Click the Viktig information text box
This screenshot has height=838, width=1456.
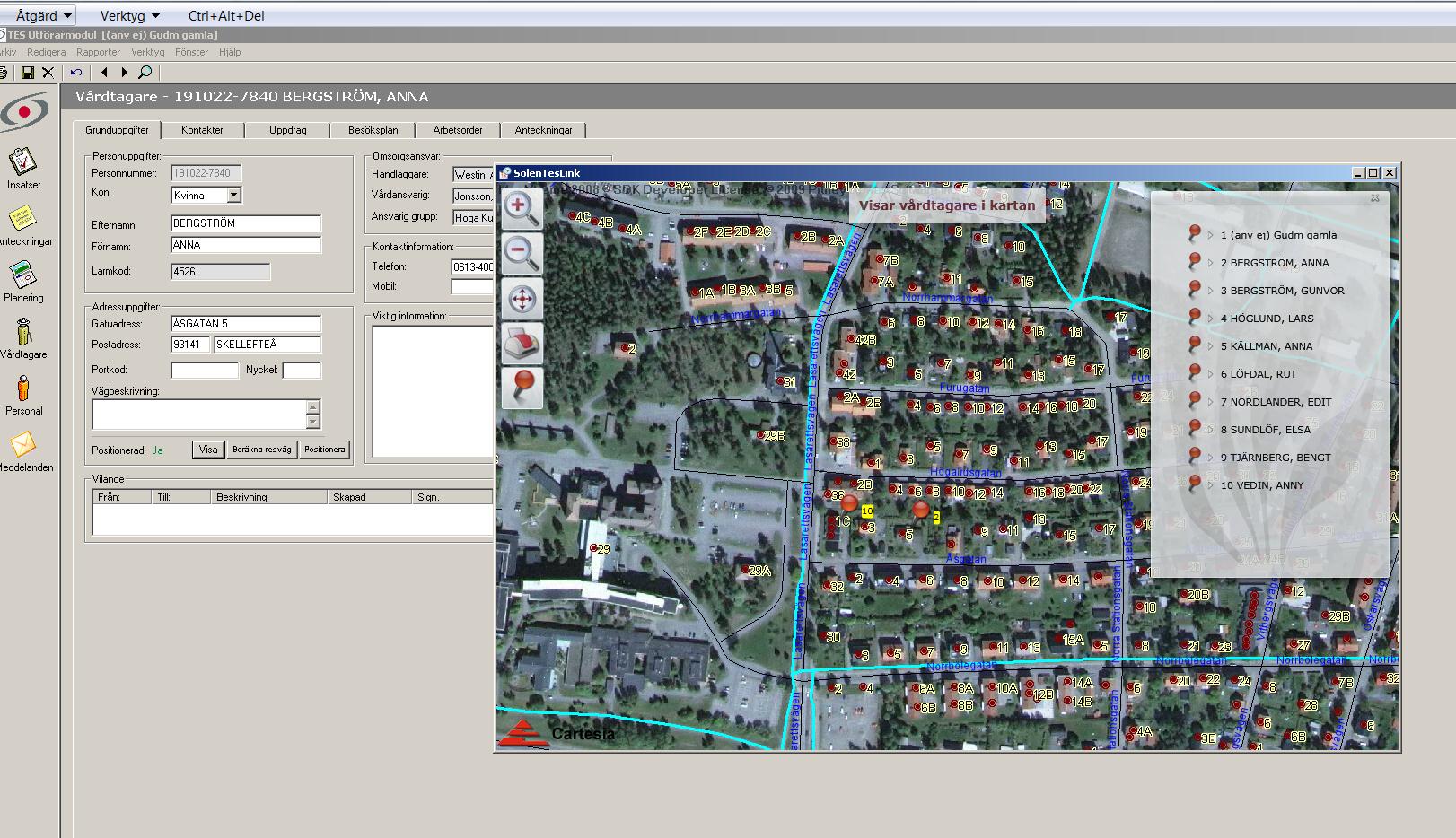434,391
